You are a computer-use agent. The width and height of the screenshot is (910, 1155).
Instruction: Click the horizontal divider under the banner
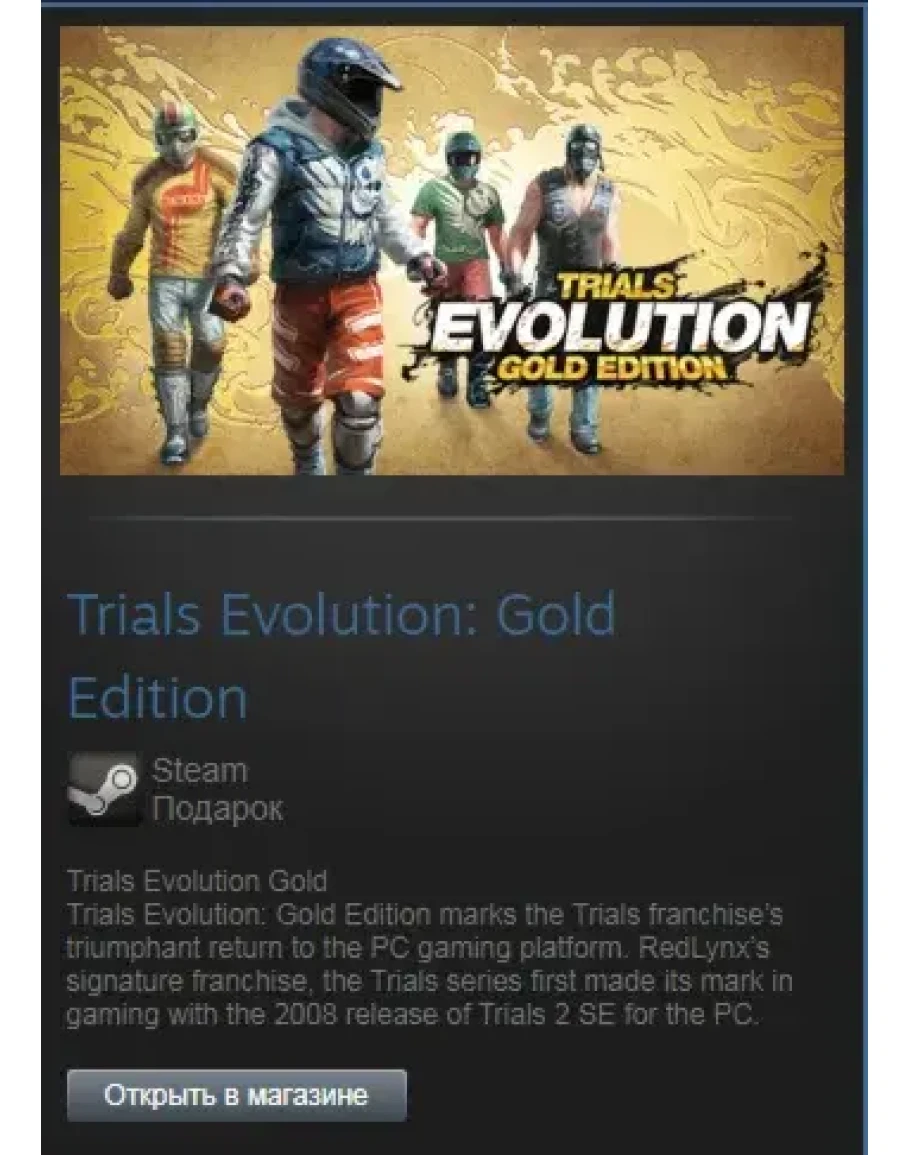(440, 519)
